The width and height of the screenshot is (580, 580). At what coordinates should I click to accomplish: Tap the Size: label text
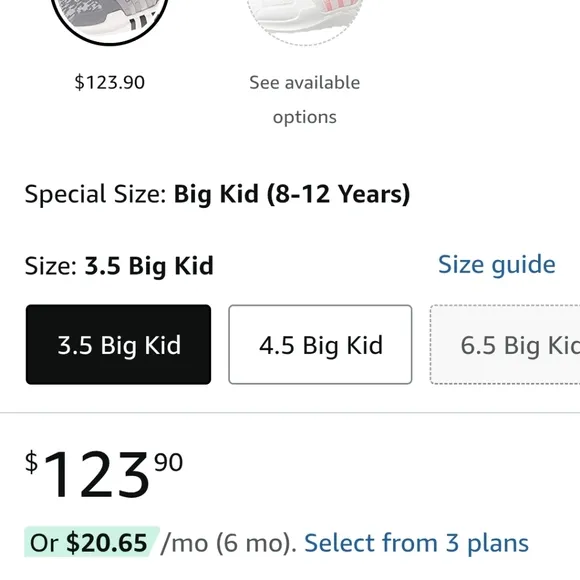pos(51,266)
